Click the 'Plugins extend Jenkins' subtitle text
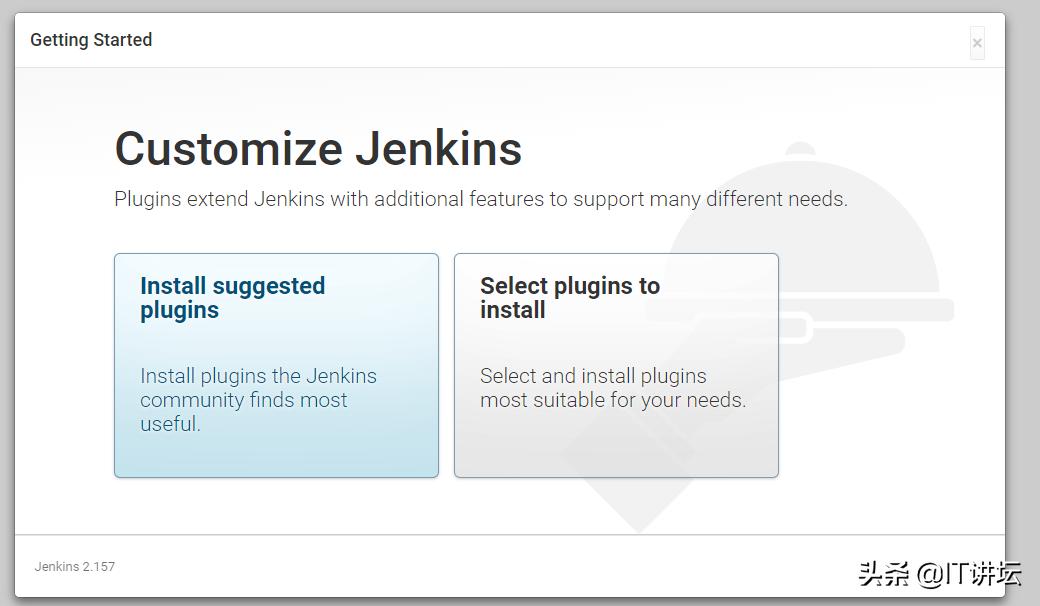This screenshot has height=606, width=1040. tap(480, 199)
